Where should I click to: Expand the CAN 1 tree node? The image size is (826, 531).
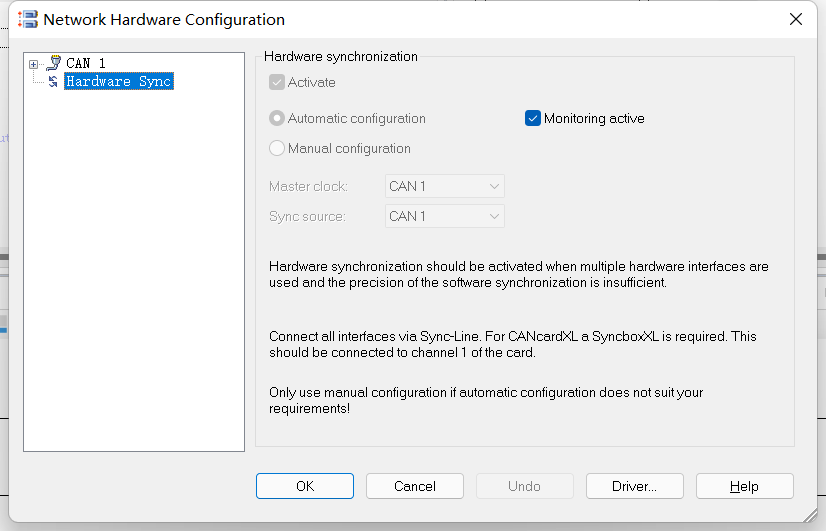coord(33,64)
